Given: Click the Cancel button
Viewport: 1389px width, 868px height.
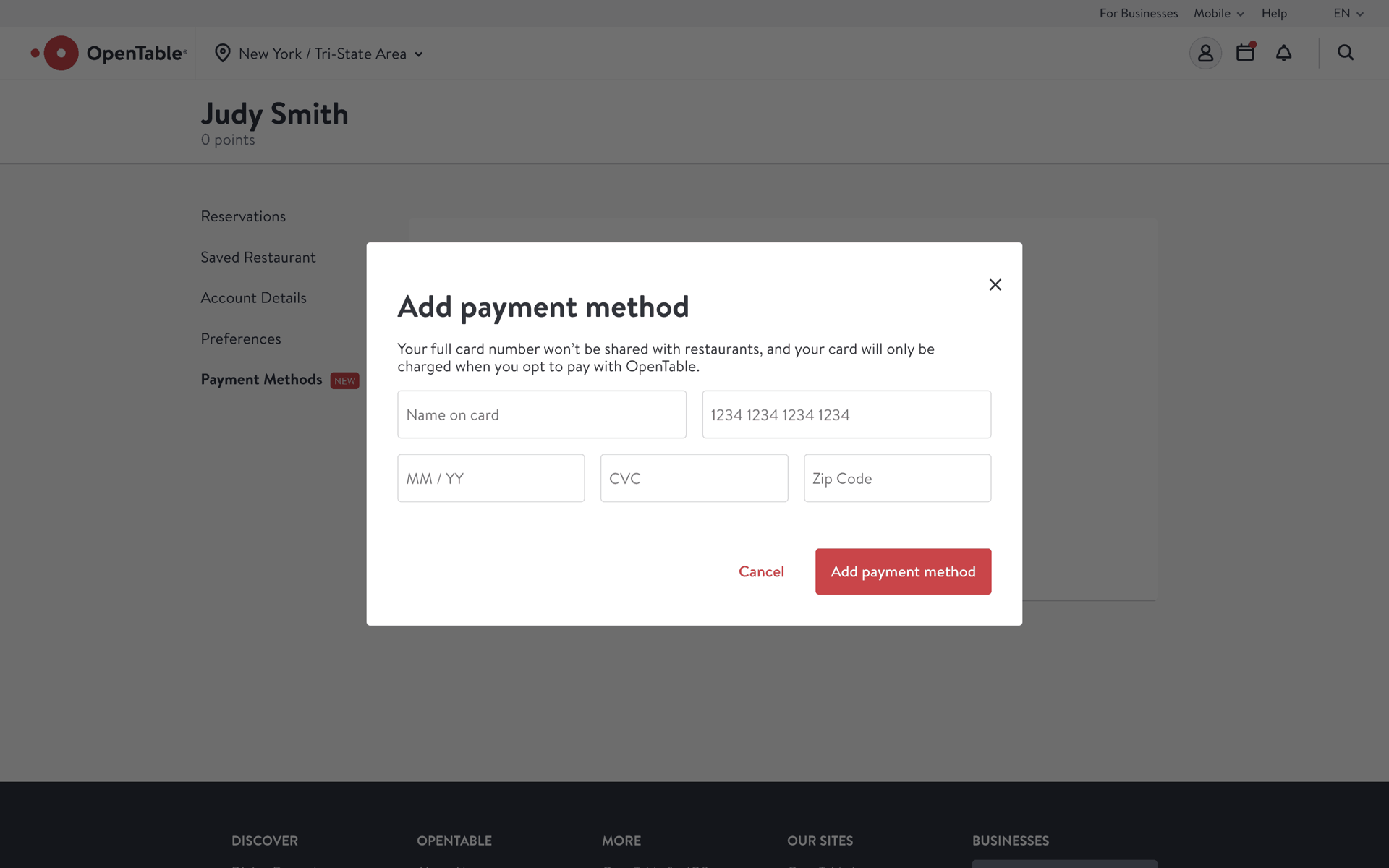Looking at the screenshot, I should [x=761, y=571].
